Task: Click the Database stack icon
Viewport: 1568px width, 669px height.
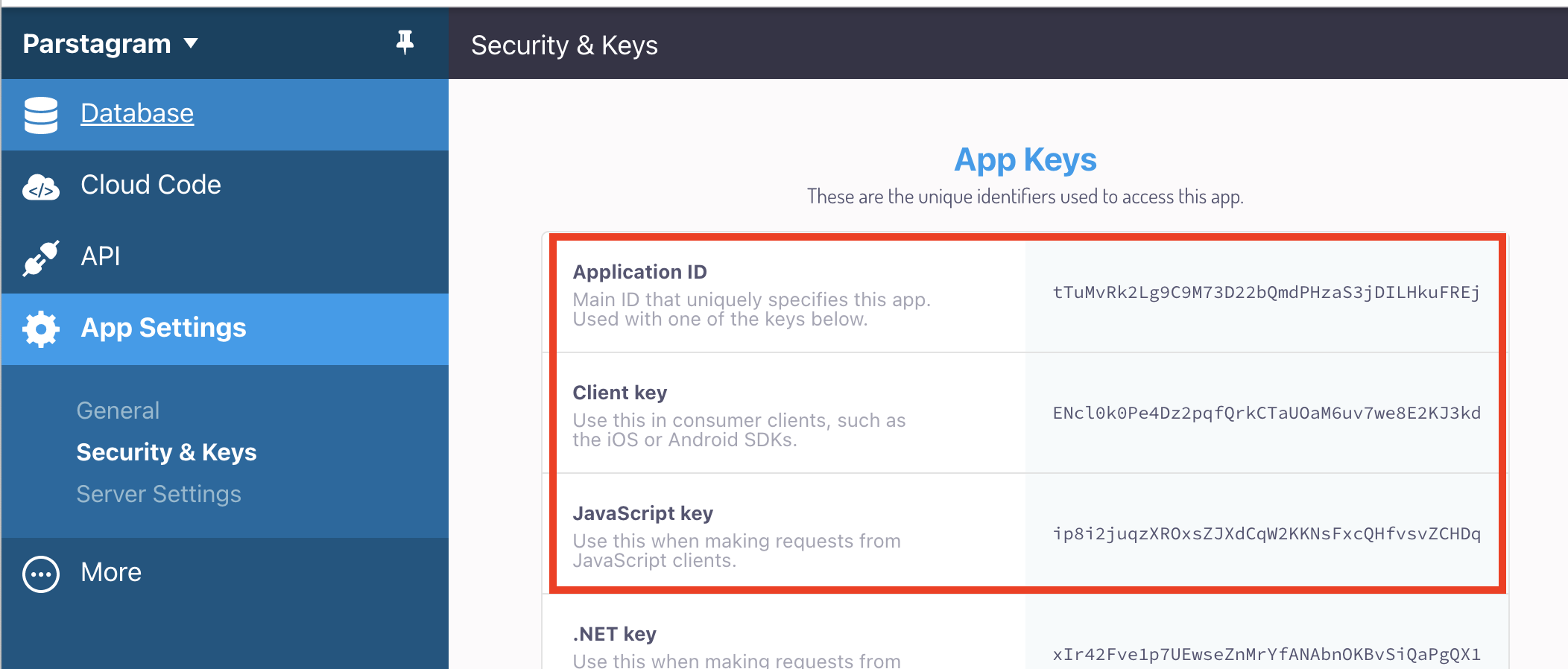Action: [41, 115]
